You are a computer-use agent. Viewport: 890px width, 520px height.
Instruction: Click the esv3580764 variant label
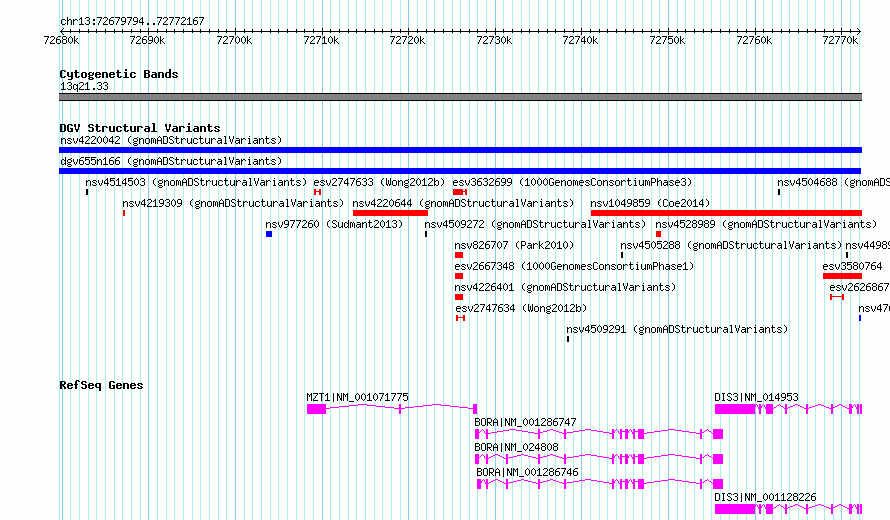853,266
